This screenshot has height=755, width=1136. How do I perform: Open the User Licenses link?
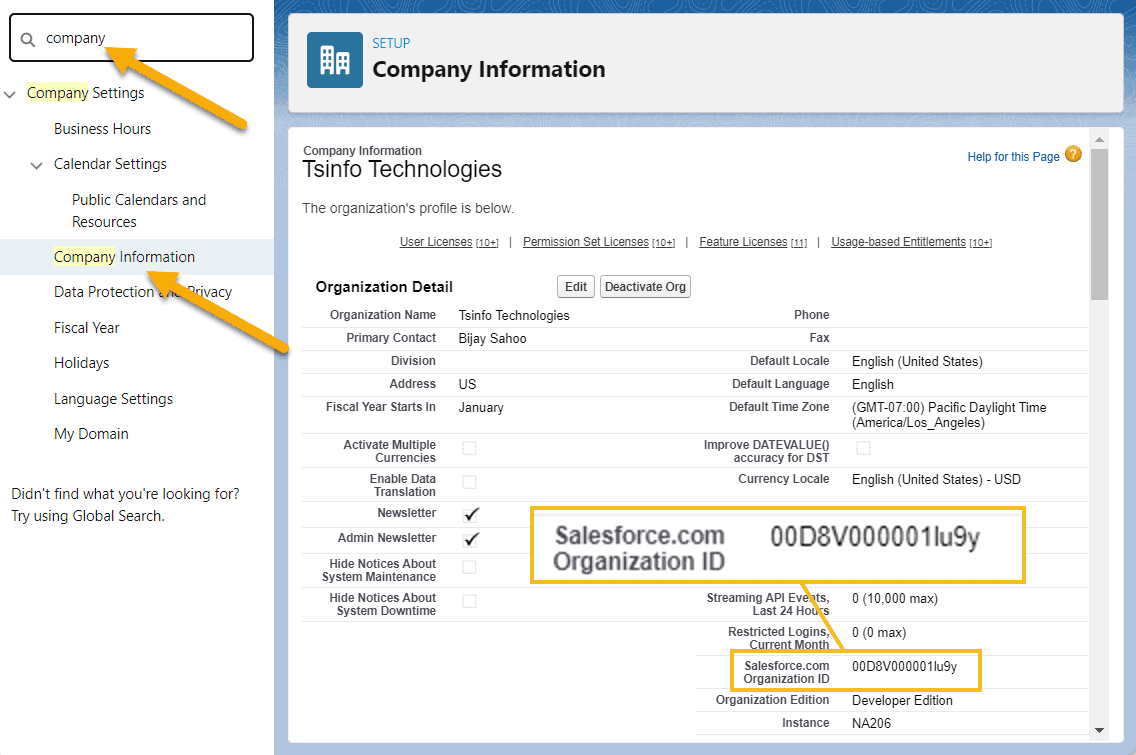435,241
